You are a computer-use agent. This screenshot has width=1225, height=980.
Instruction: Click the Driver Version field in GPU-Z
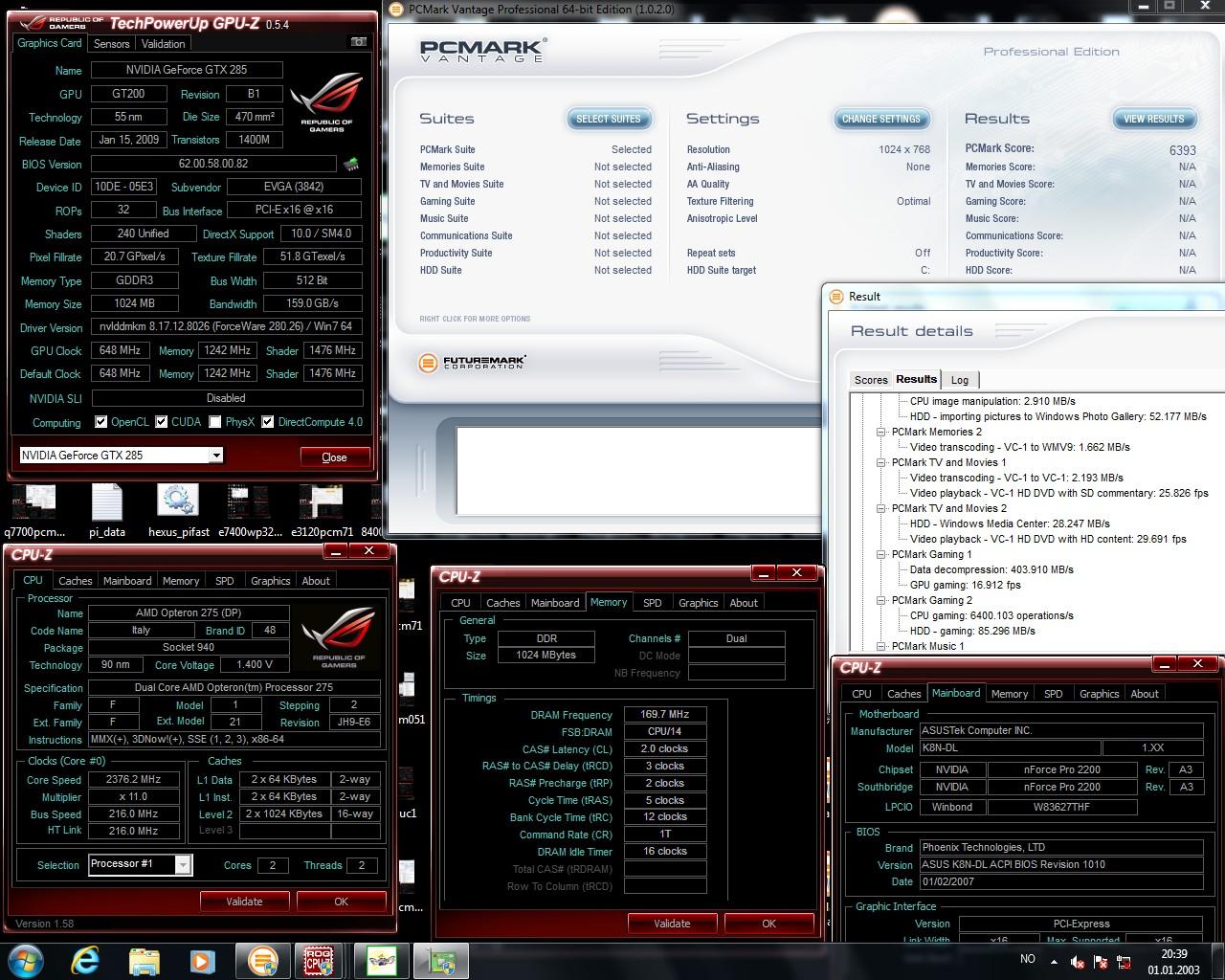tap(227, 326)
